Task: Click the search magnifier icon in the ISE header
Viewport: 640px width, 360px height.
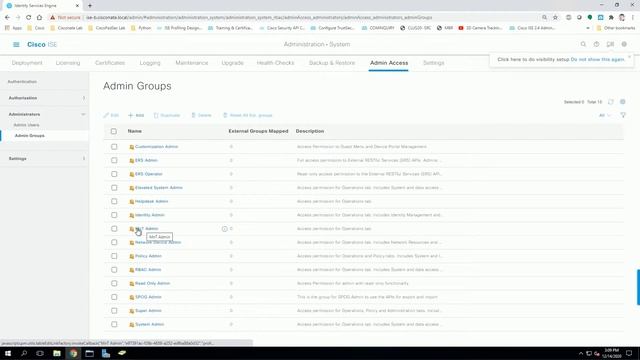Action: coord(583,44)
